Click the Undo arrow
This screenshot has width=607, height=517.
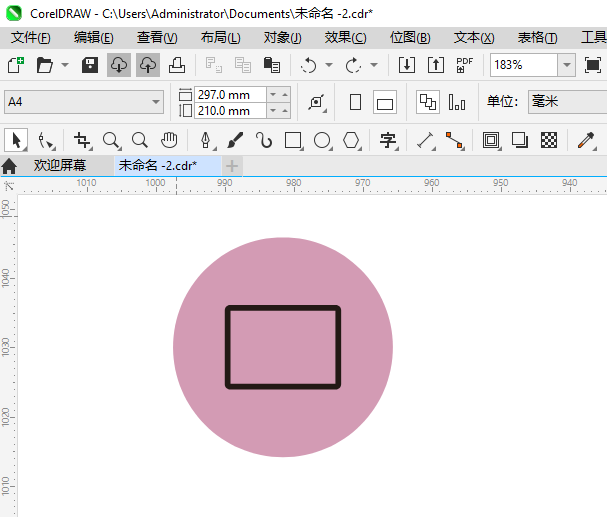pos(309,65)
